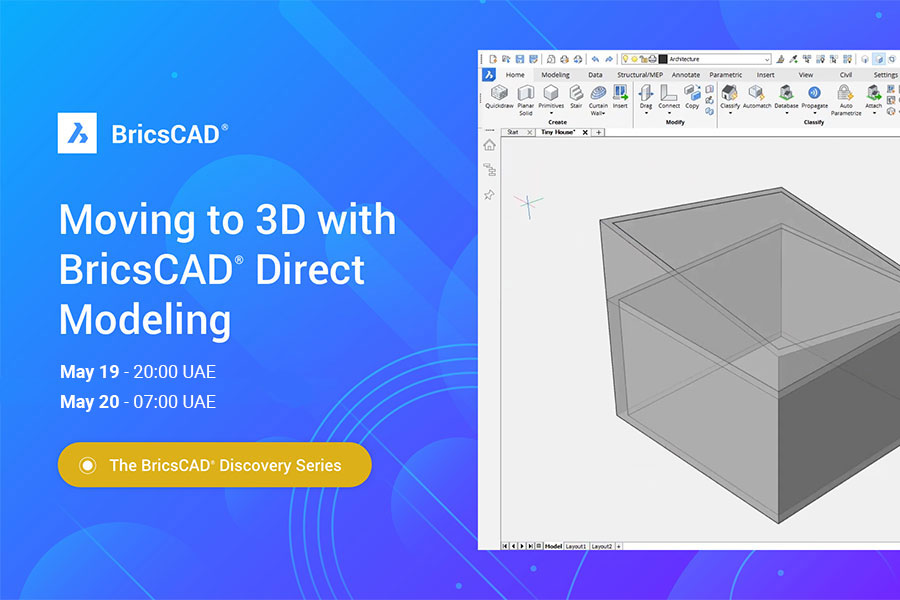
Task: Switch to the Layout1 tab
Action: point(576,546)
